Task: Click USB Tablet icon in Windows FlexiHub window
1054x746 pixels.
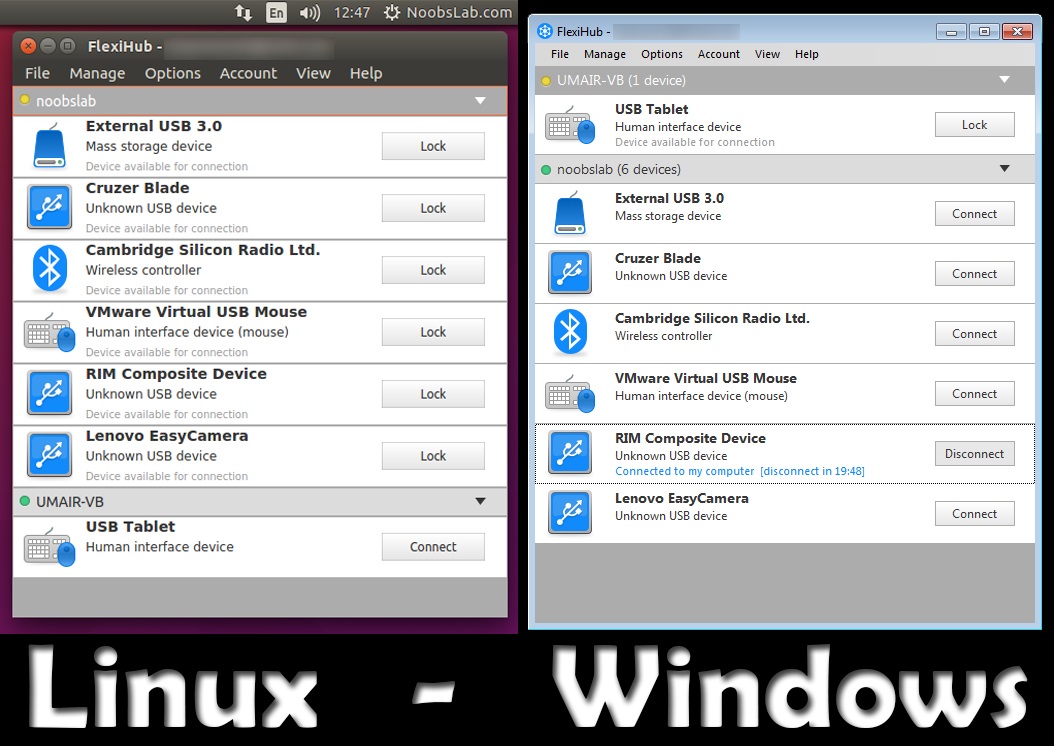Action: pos(570,124)
